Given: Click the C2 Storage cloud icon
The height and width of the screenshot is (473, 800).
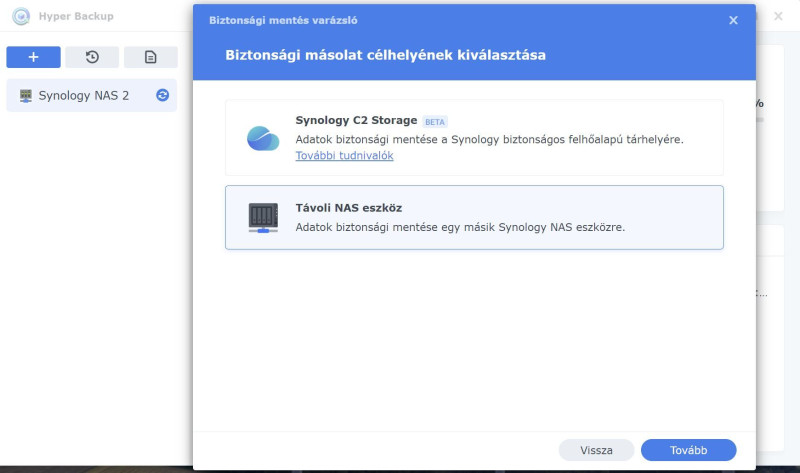Looking at the screenshot, I should coord(263,138).
